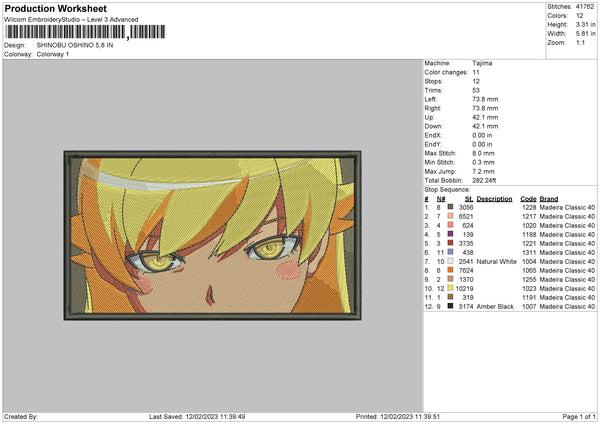The image size is (600, 424).
Task: Select the Zoom value 1:1
Action: click(580, 42)
